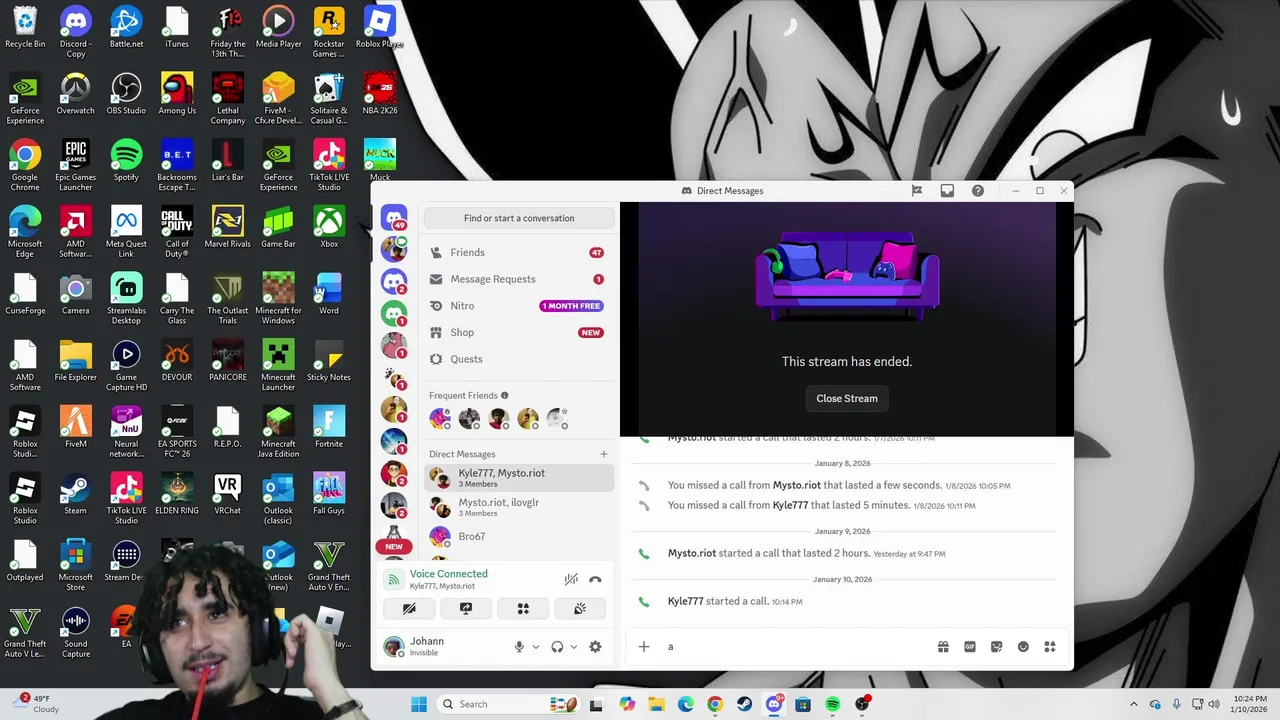Image resolution: width=1280 pixels, height=720 pixels.
Task: Open Spotify from the taskbar
Action: (832, 704)
